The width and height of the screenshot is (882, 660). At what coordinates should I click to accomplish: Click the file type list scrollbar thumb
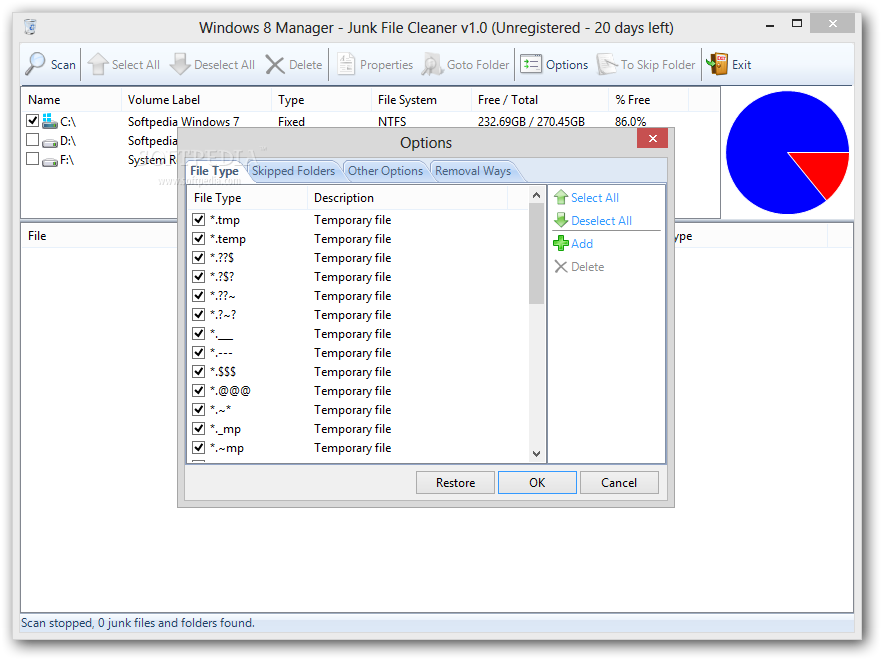point(537,253)
